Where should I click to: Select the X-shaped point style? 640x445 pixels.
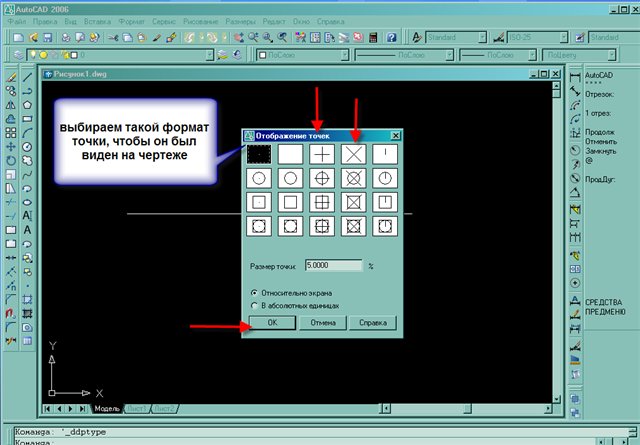coord(354,154)
